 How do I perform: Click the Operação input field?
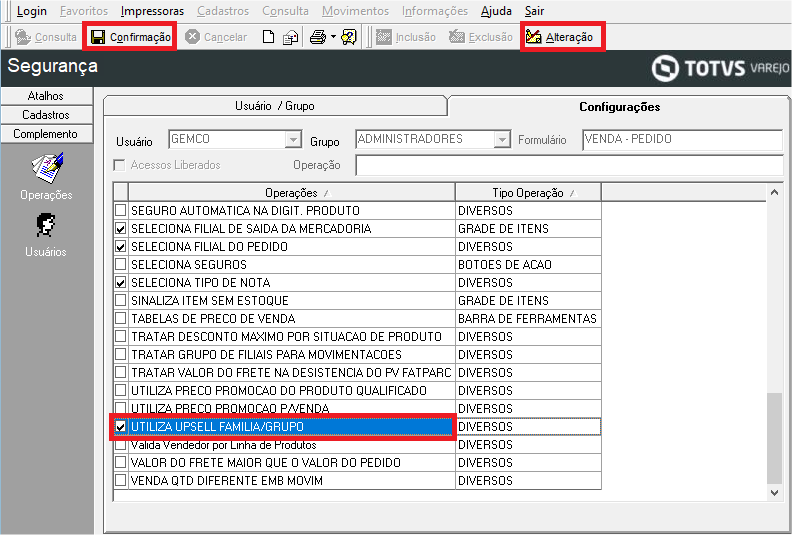569,165
